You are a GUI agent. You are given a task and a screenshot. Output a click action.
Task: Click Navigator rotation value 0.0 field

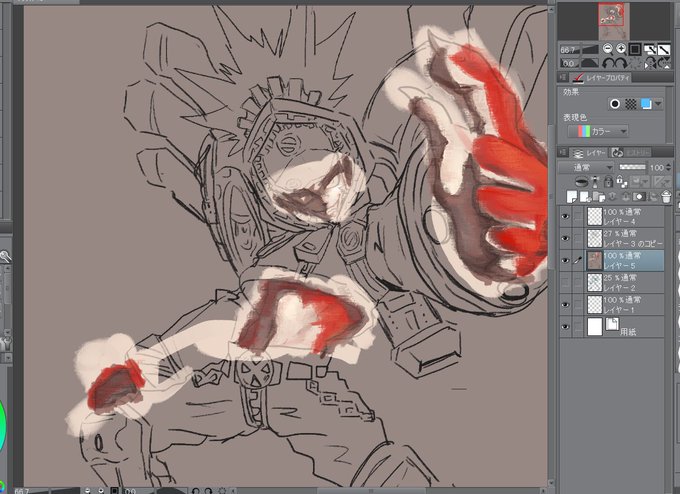[569, 63]
